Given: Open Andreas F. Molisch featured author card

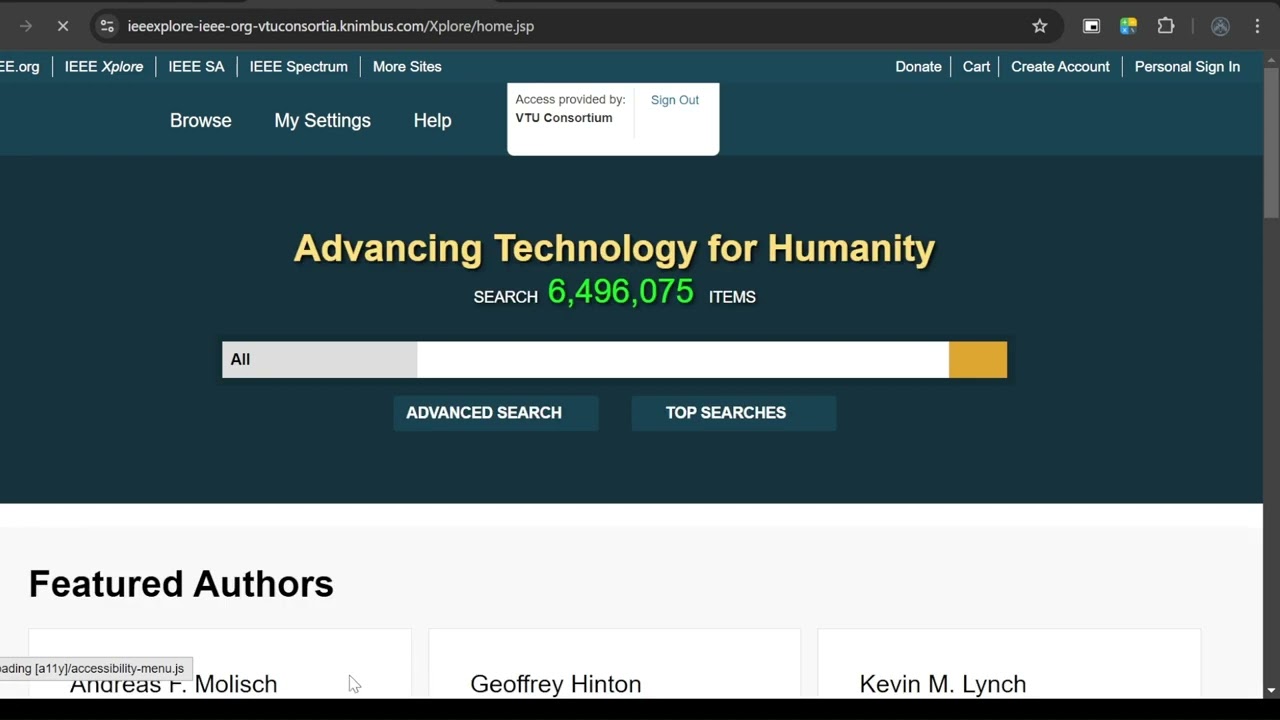Looking at the screenshot, I should click(x=220, y=664).
